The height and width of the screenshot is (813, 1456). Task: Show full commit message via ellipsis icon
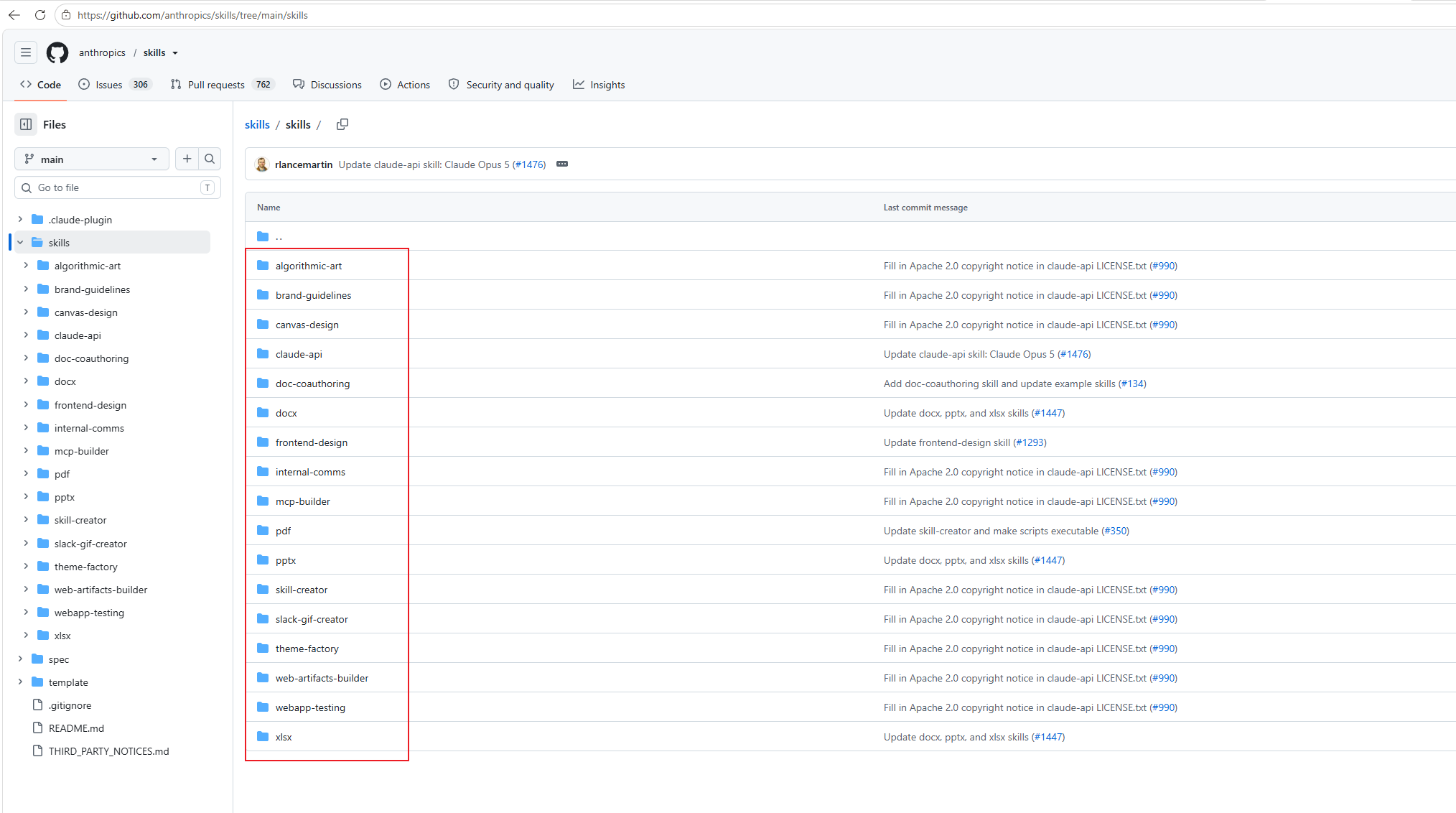coord(562,164)
